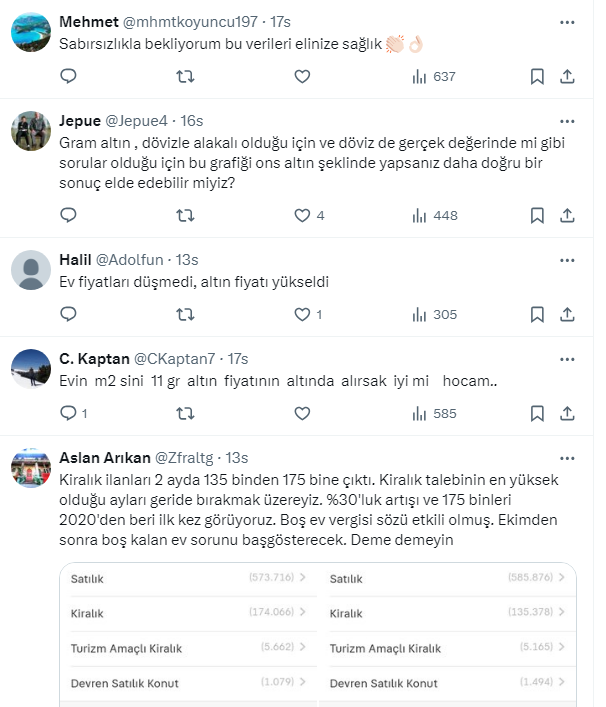Open left Kiralık (174.066) listing row

coord(190,614)
